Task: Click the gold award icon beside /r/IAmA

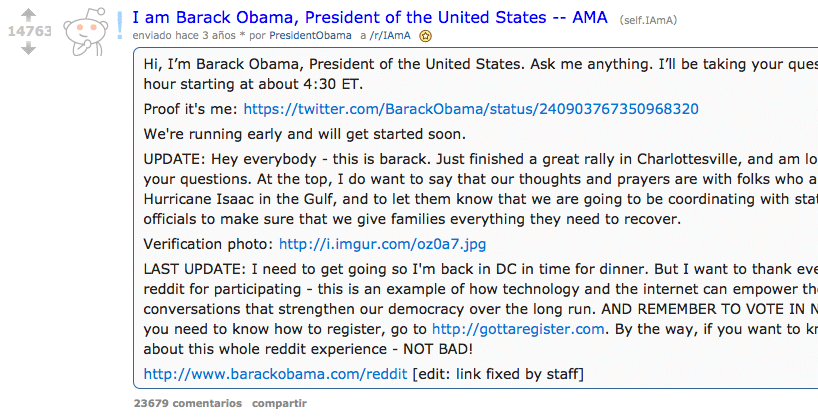Action: tap(426, 36)
